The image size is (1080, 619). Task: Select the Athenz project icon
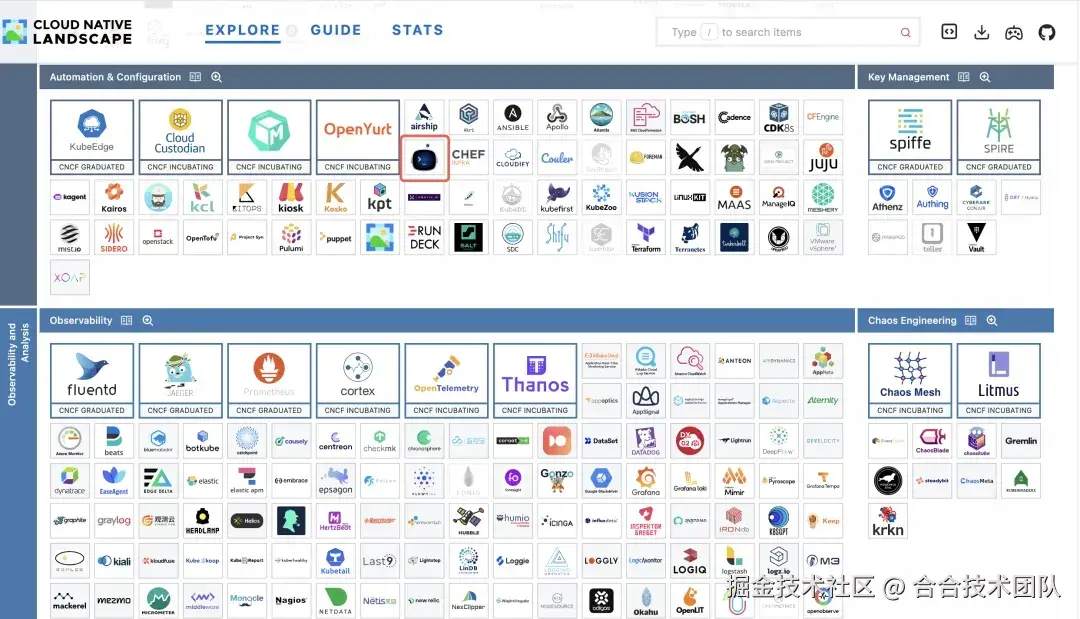(888, 198)
